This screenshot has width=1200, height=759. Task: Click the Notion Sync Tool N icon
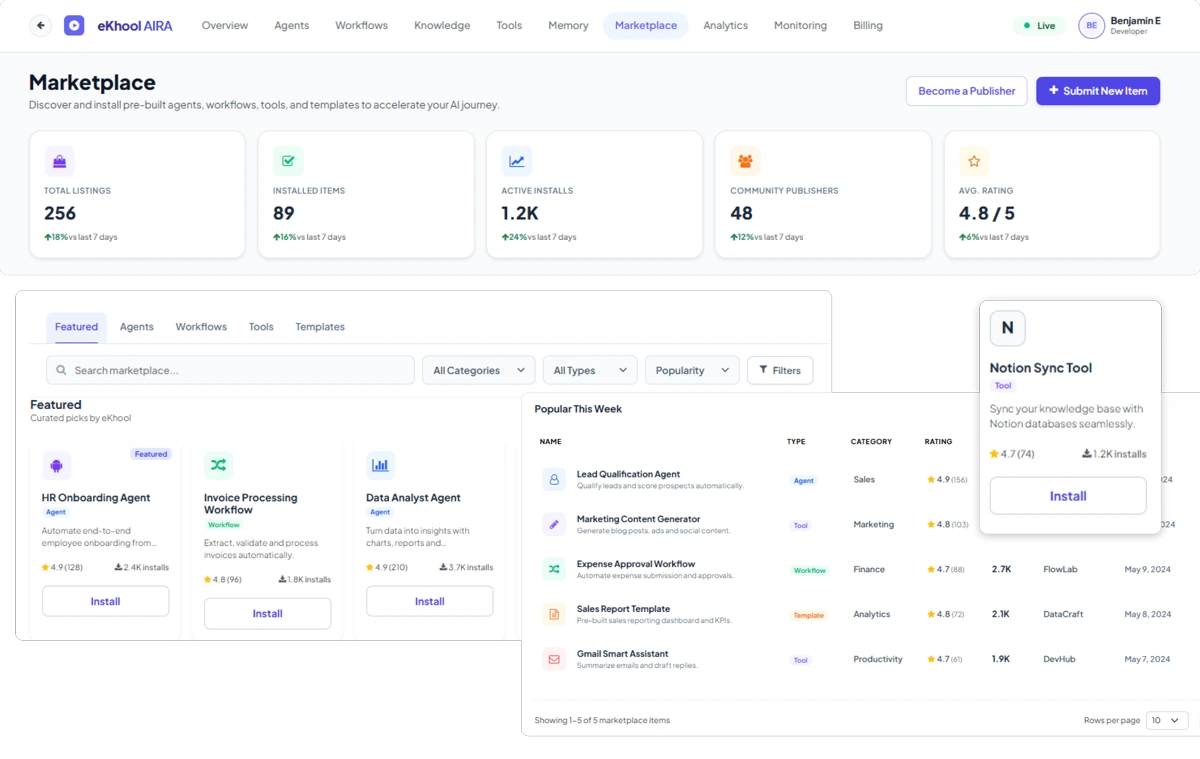point(1007,328)
